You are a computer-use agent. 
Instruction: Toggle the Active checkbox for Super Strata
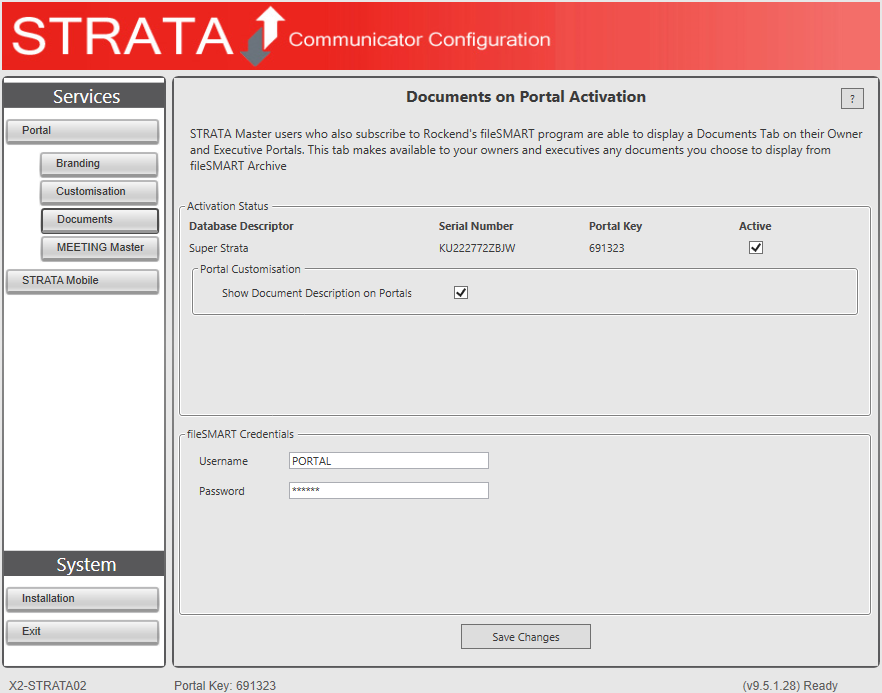756,248
